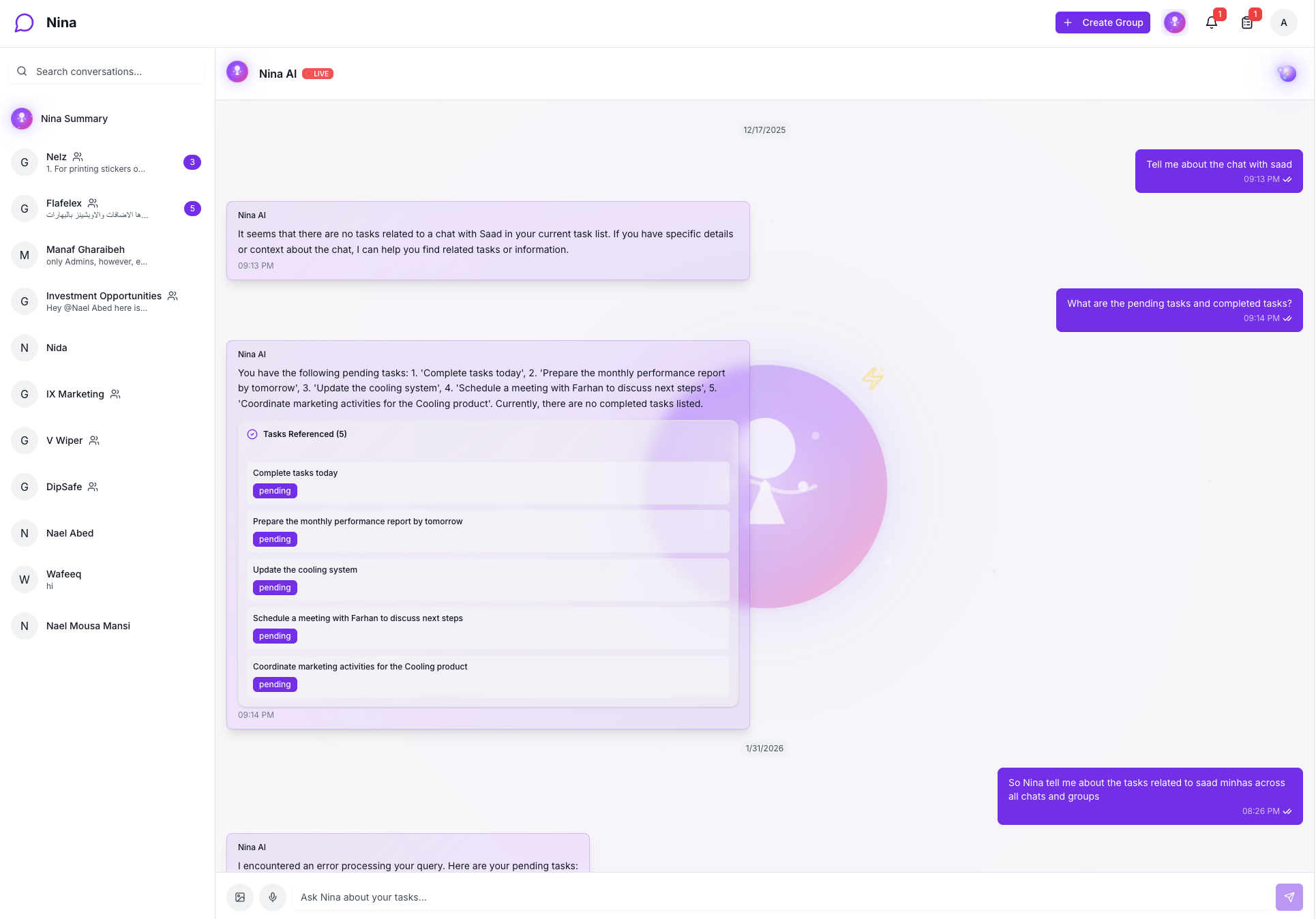Attach an image using the image icon
This screenshot has height=919, width=1316.
(x=239, y=897)
